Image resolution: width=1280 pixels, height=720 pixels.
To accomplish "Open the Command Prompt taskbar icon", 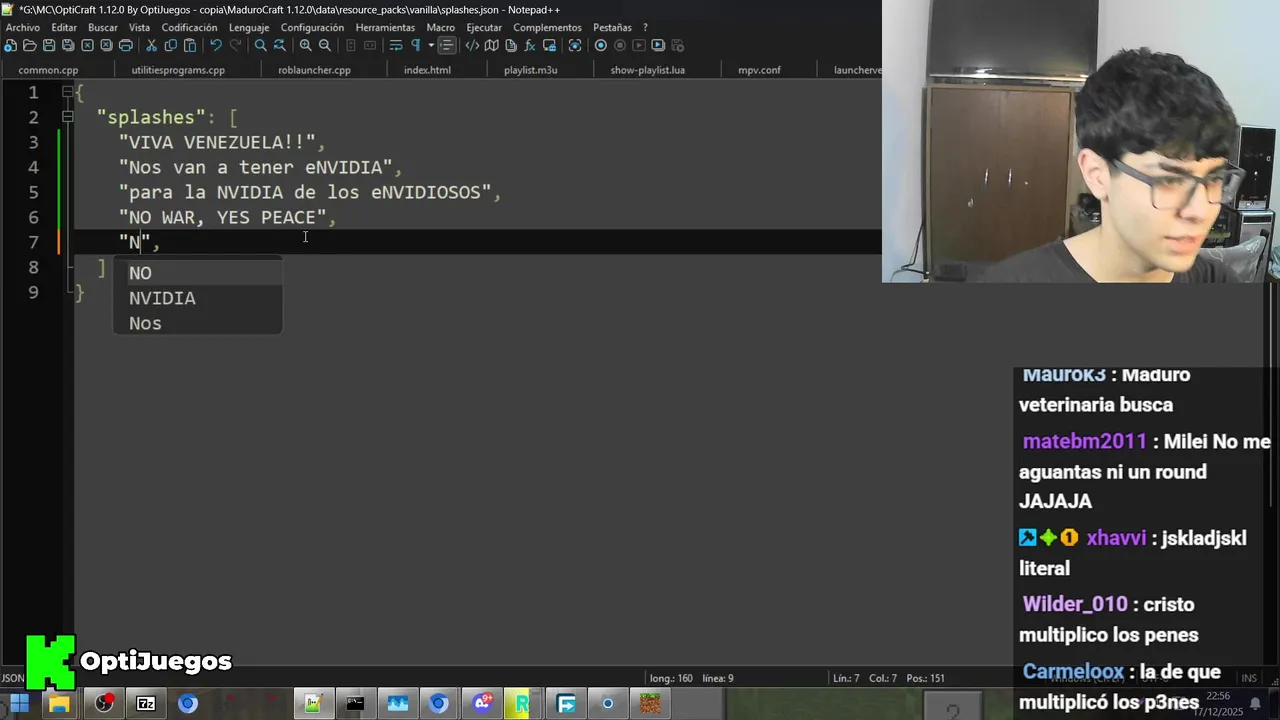I will [x=355, y=703].
